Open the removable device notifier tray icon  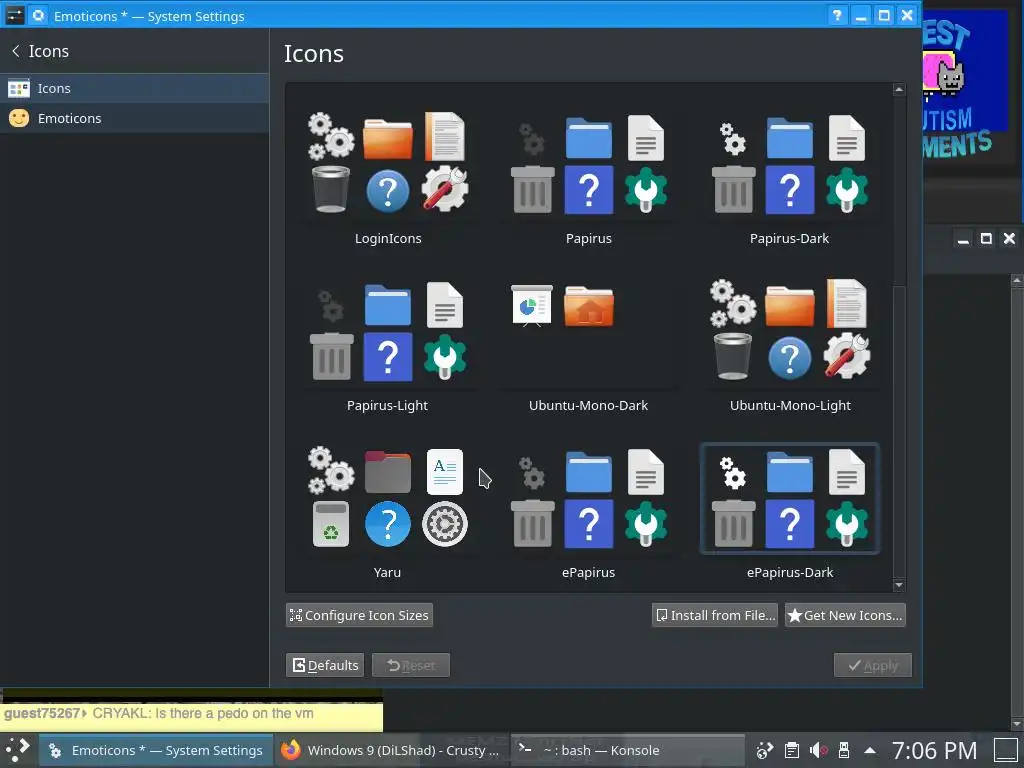844,750
